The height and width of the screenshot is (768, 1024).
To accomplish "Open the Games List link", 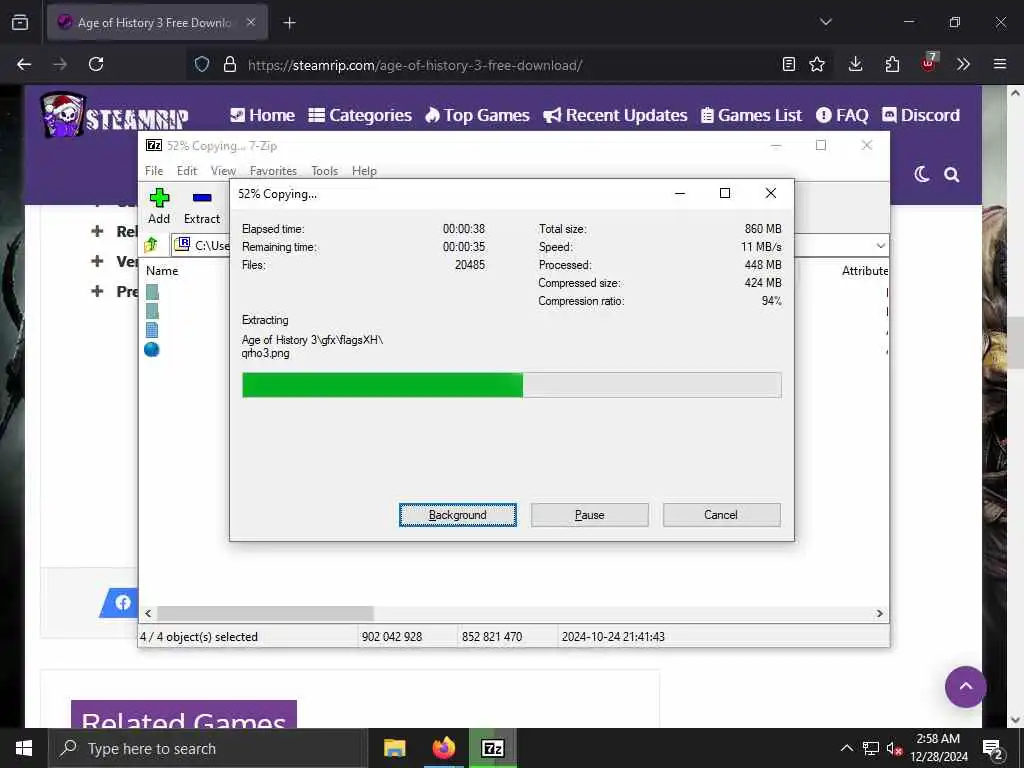I will tap(751, 115).
